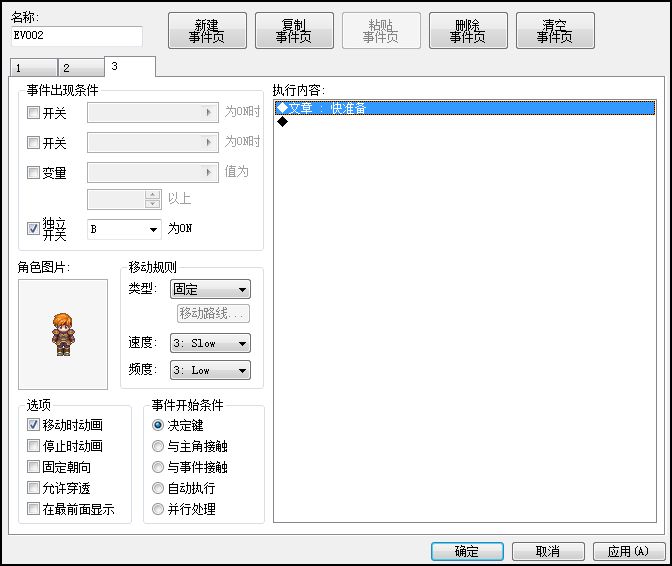This screenshot has height=566, width=672.
Task: Open the 速度 dropdown showing 3: Slow
Action: point(210,343)
